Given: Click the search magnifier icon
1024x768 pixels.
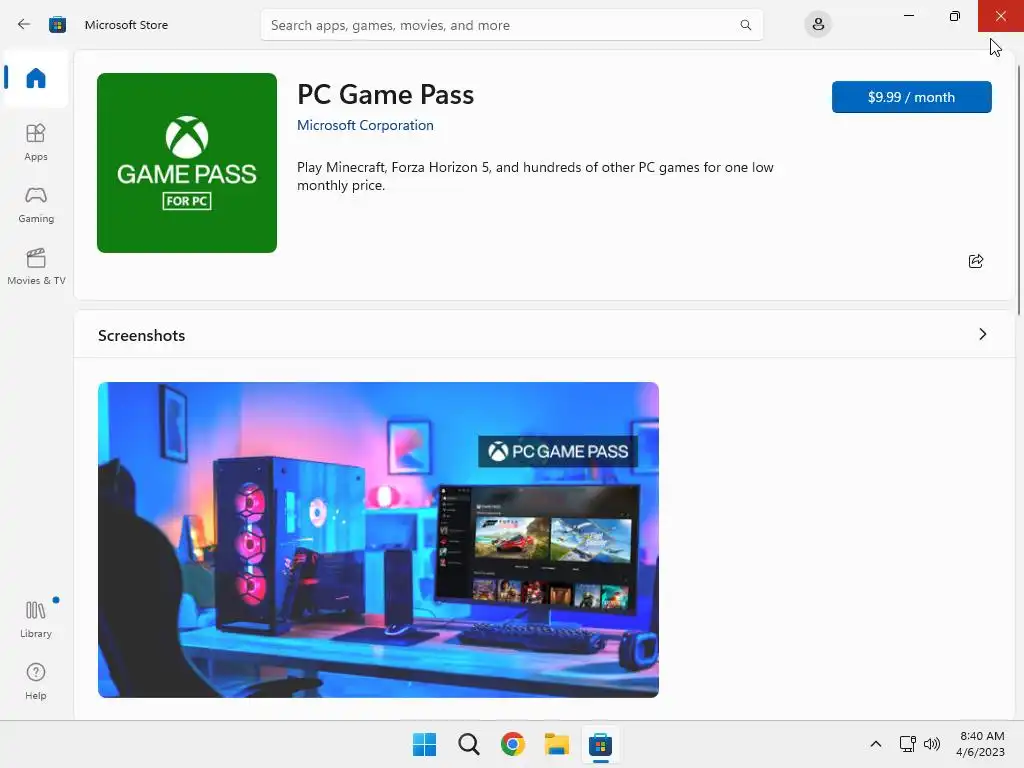Looking at the screenshot, I should (x=745, y=25).
